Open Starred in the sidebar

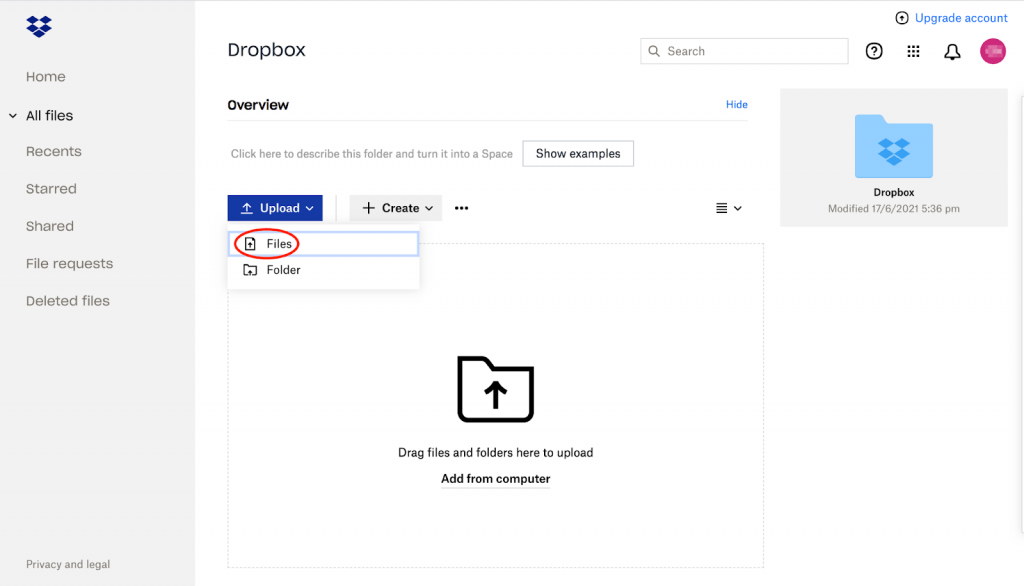tap(51, 189)
